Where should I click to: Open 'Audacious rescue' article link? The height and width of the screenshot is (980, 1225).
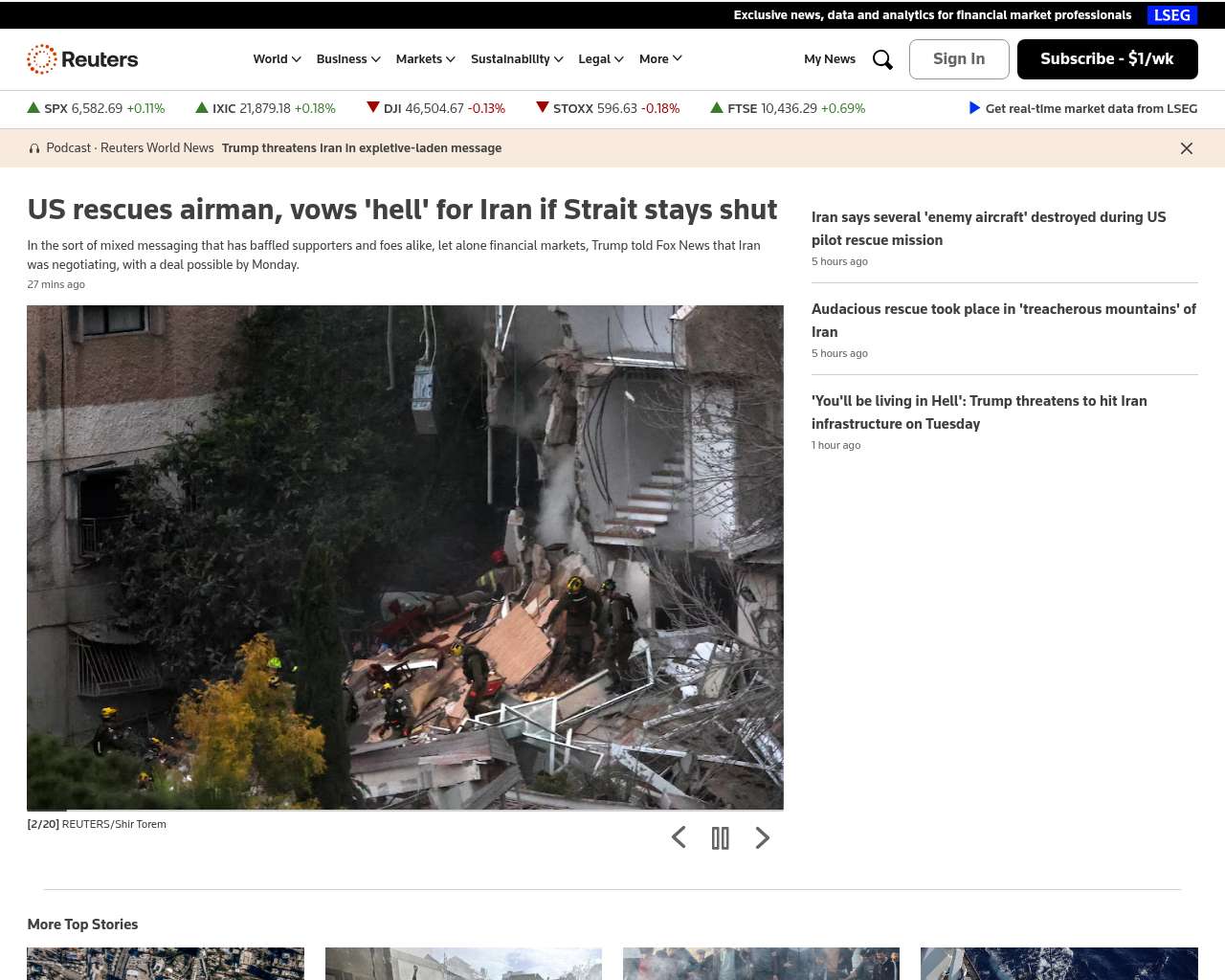(x=1003, y=320)
